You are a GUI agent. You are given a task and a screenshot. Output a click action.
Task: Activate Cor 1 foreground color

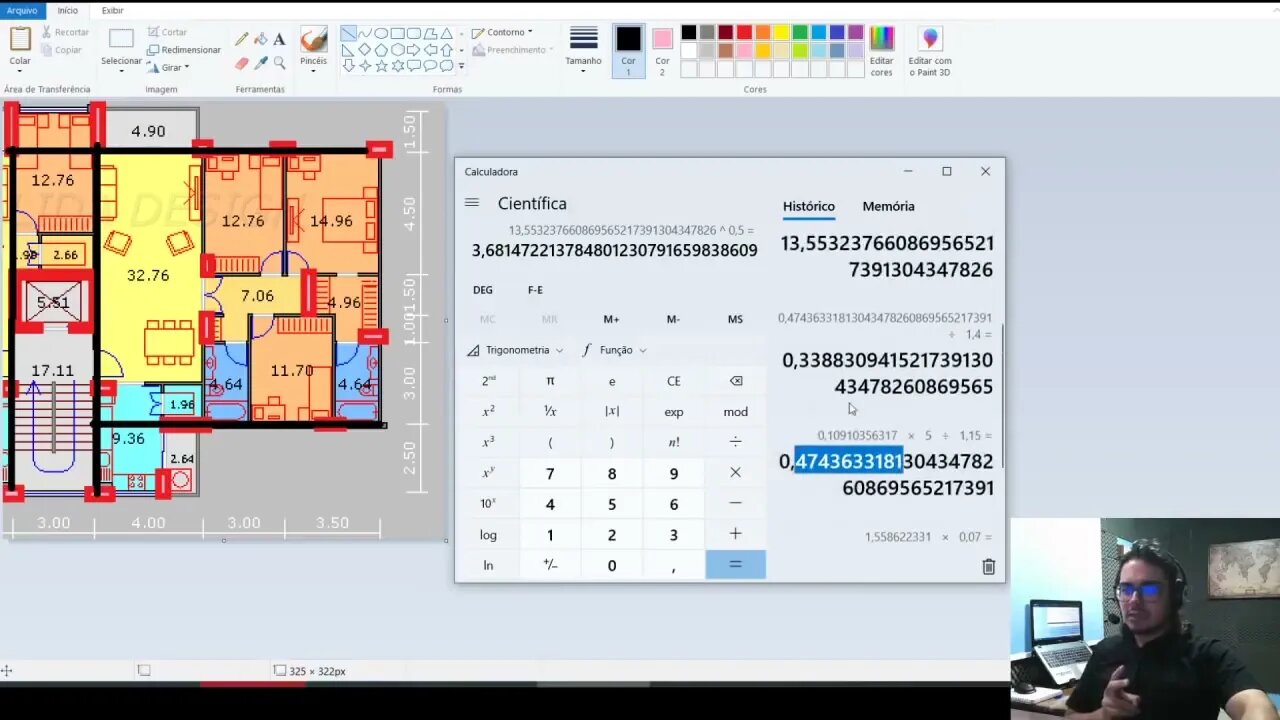click(x=628, y=51)
